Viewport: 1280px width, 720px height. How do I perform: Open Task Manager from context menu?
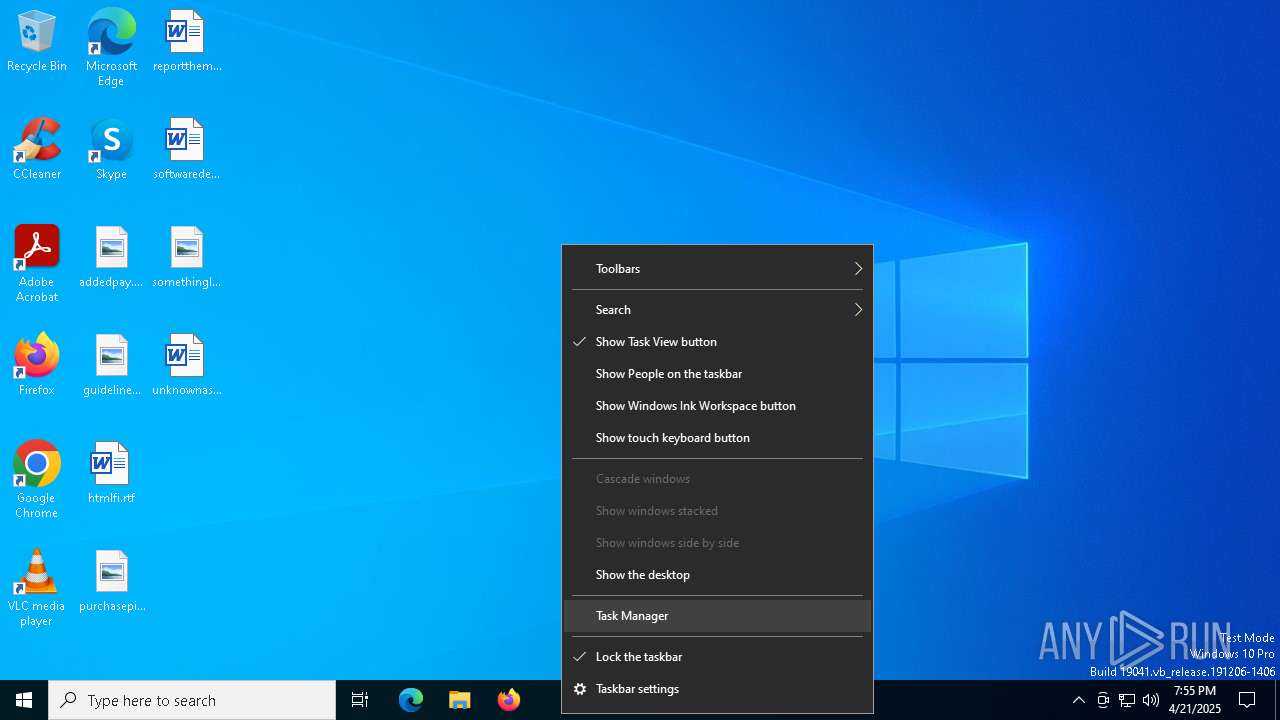click(x=717, y=616)
